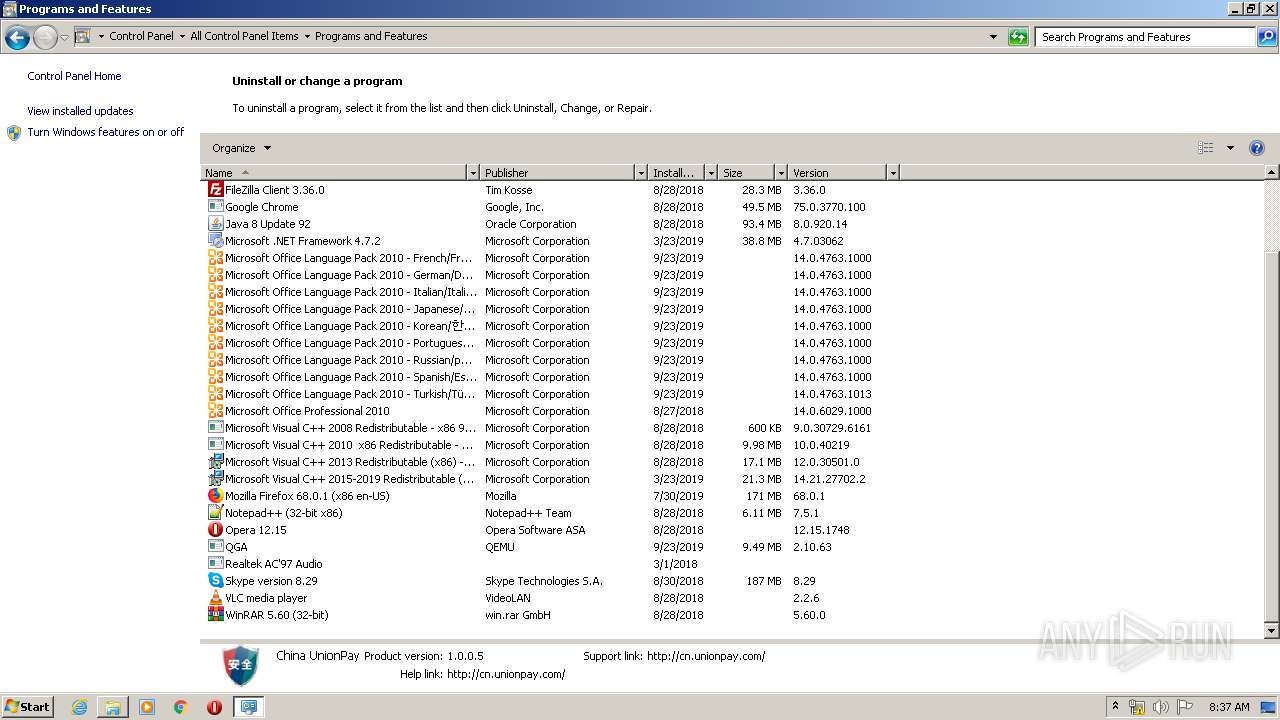This screenshot has height=720, width=1280.
Task: Open View installed updates link
Action: 80,111
